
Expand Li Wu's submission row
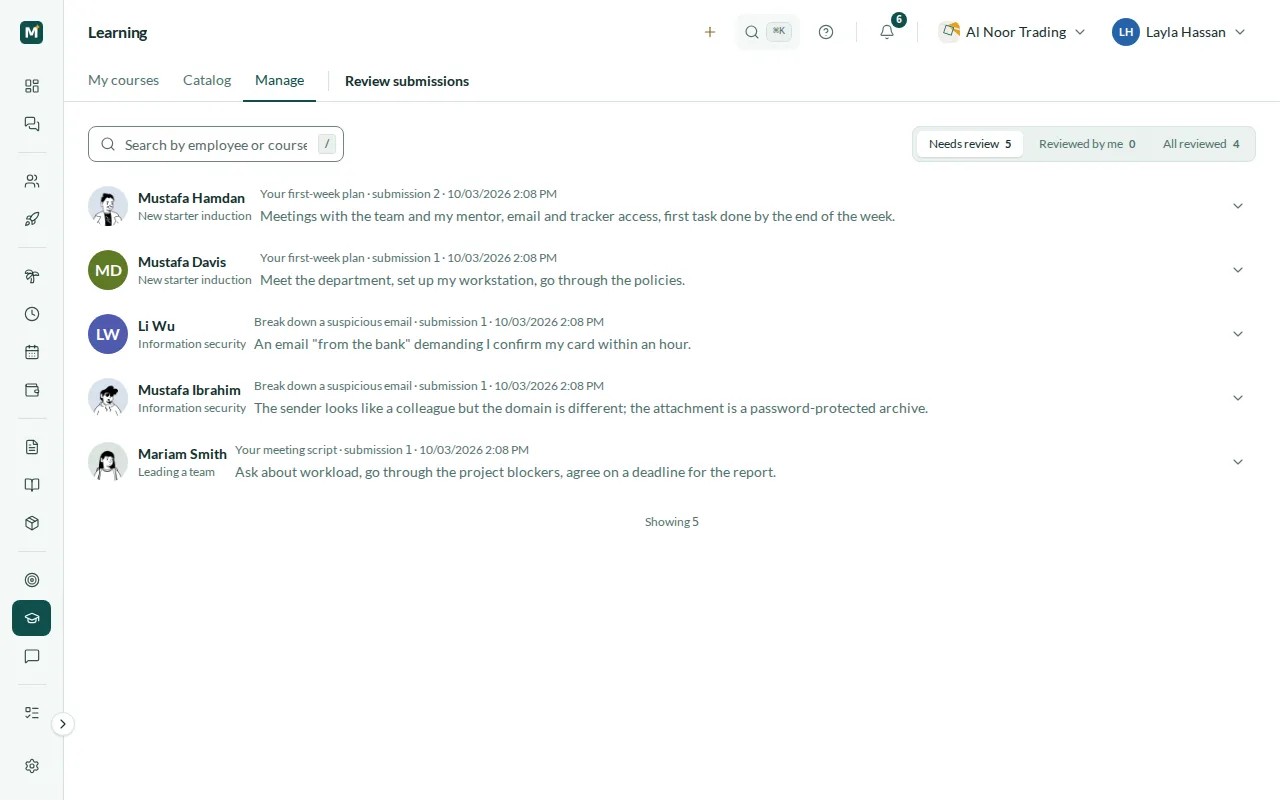[1238, 334]
